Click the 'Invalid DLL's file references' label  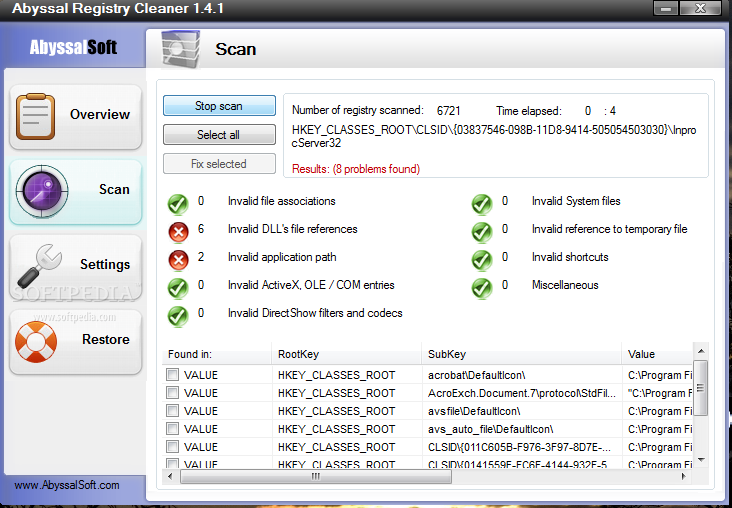pyautogui.click(x=292, y=229)
